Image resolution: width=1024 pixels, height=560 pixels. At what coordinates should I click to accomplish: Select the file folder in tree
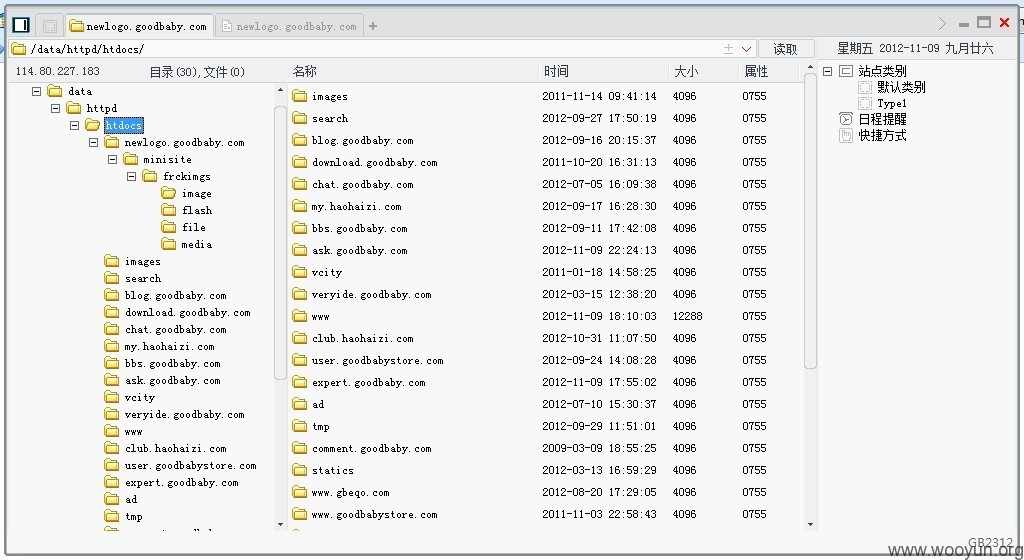194,227
